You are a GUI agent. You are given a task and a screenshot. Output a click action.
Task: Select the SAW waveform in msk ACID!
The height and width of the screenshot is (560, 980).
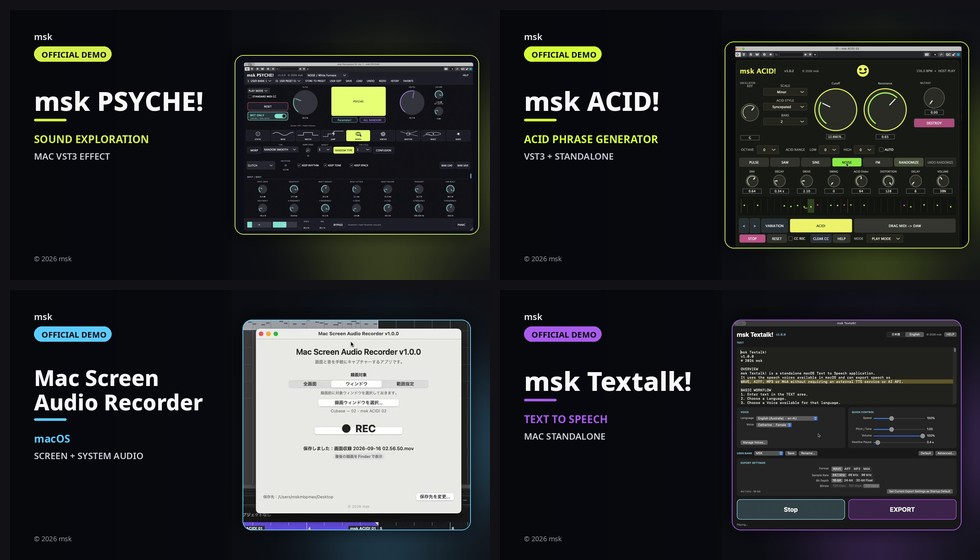click(785, 162)
